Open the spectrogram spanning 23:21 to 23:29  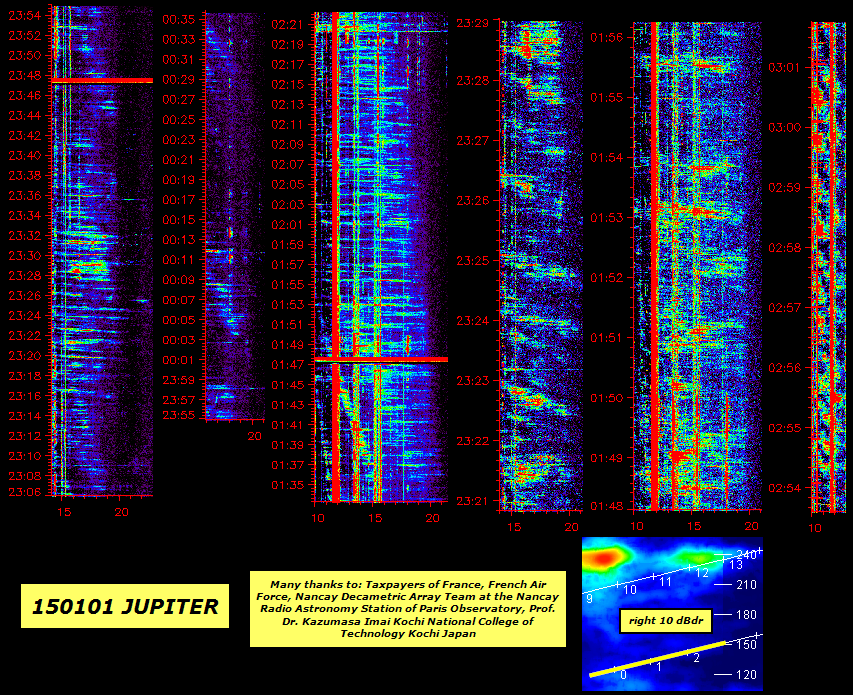point(541,265)
